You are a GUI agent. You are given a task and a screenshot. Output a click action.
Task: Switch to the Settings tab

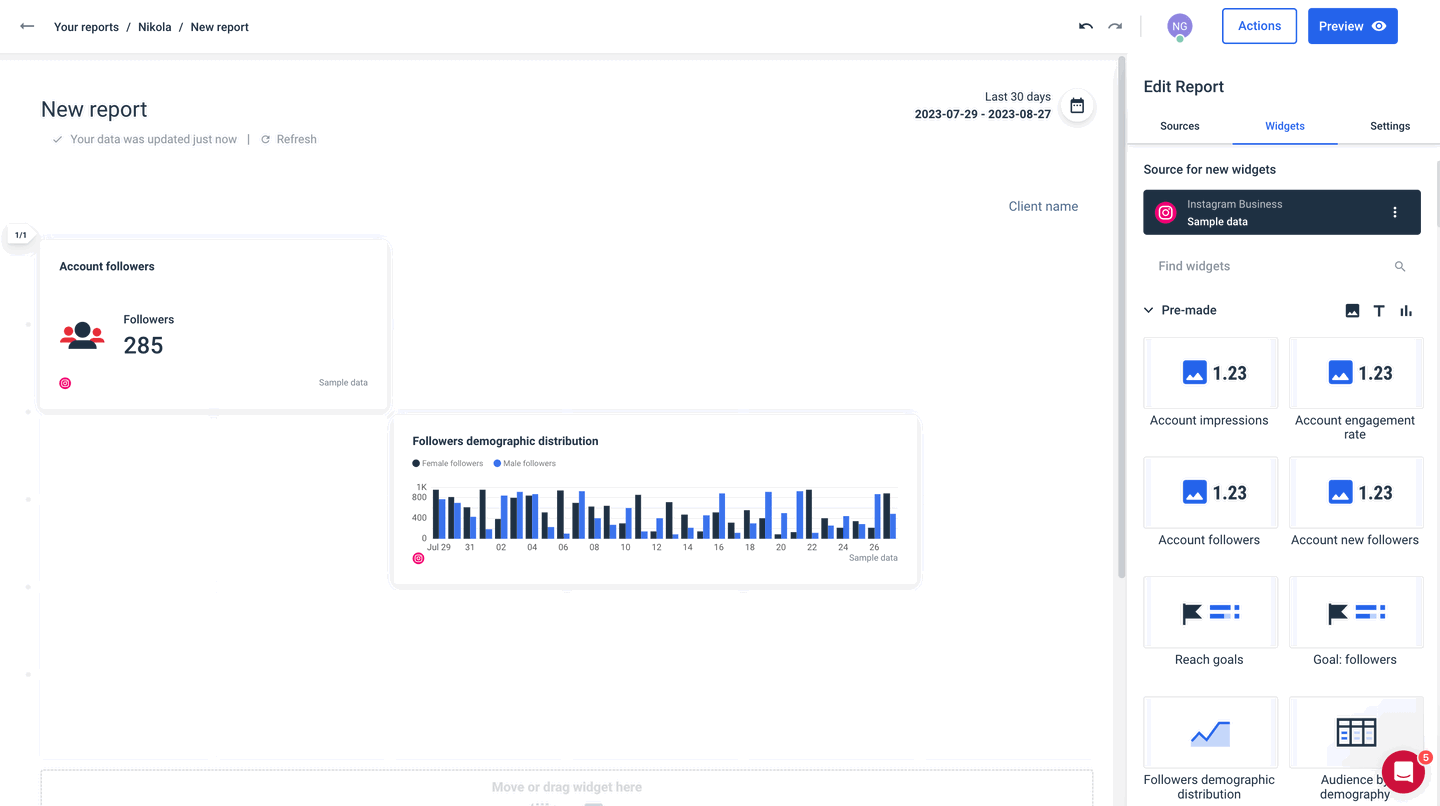tap(1389, 126)
